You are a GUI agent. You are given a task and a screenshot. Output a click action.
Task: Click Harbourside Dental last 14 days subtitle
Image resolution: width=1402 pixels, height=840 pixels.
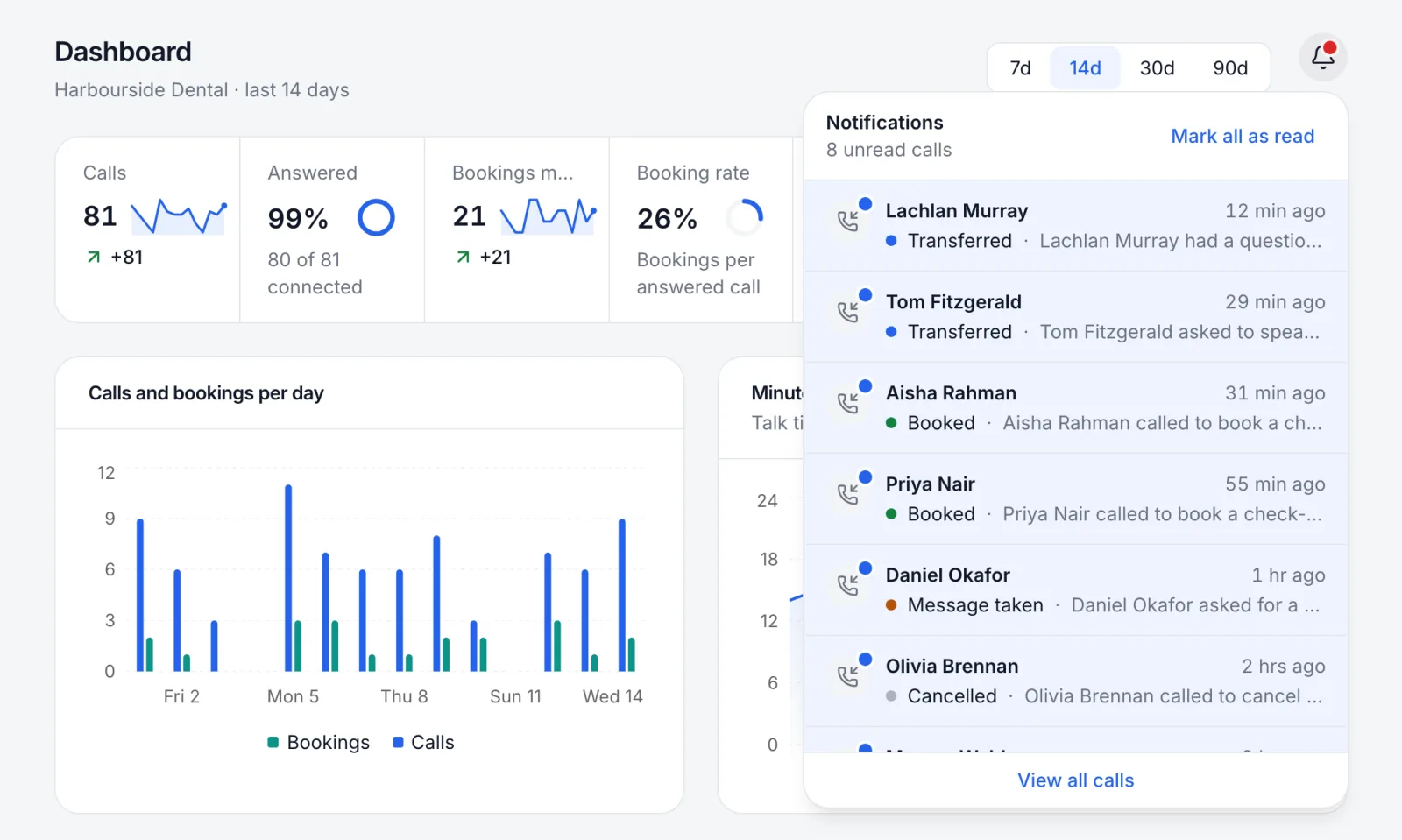click(202, 90)
